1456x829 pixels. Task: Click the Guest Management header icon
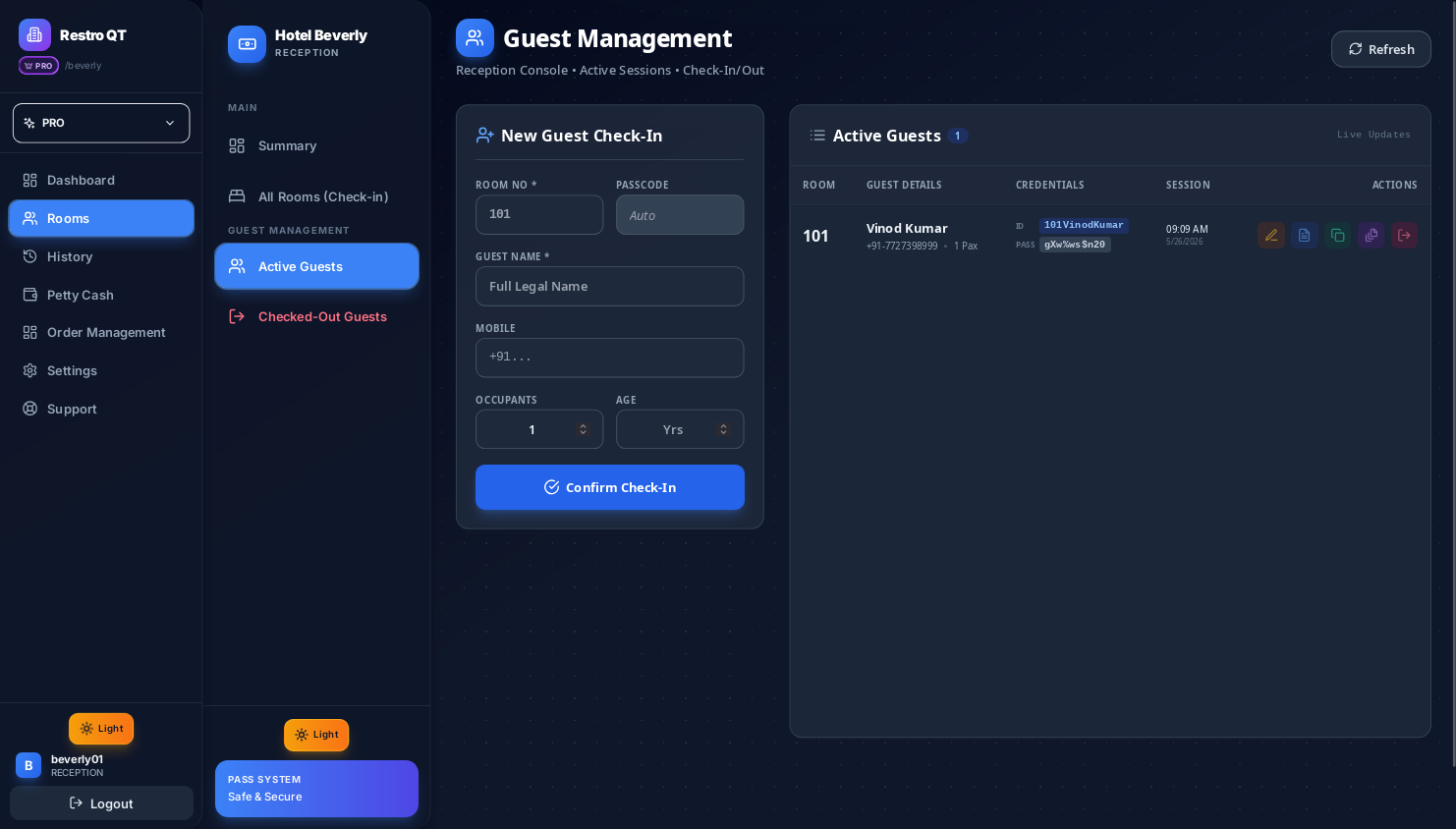point(475,38)
